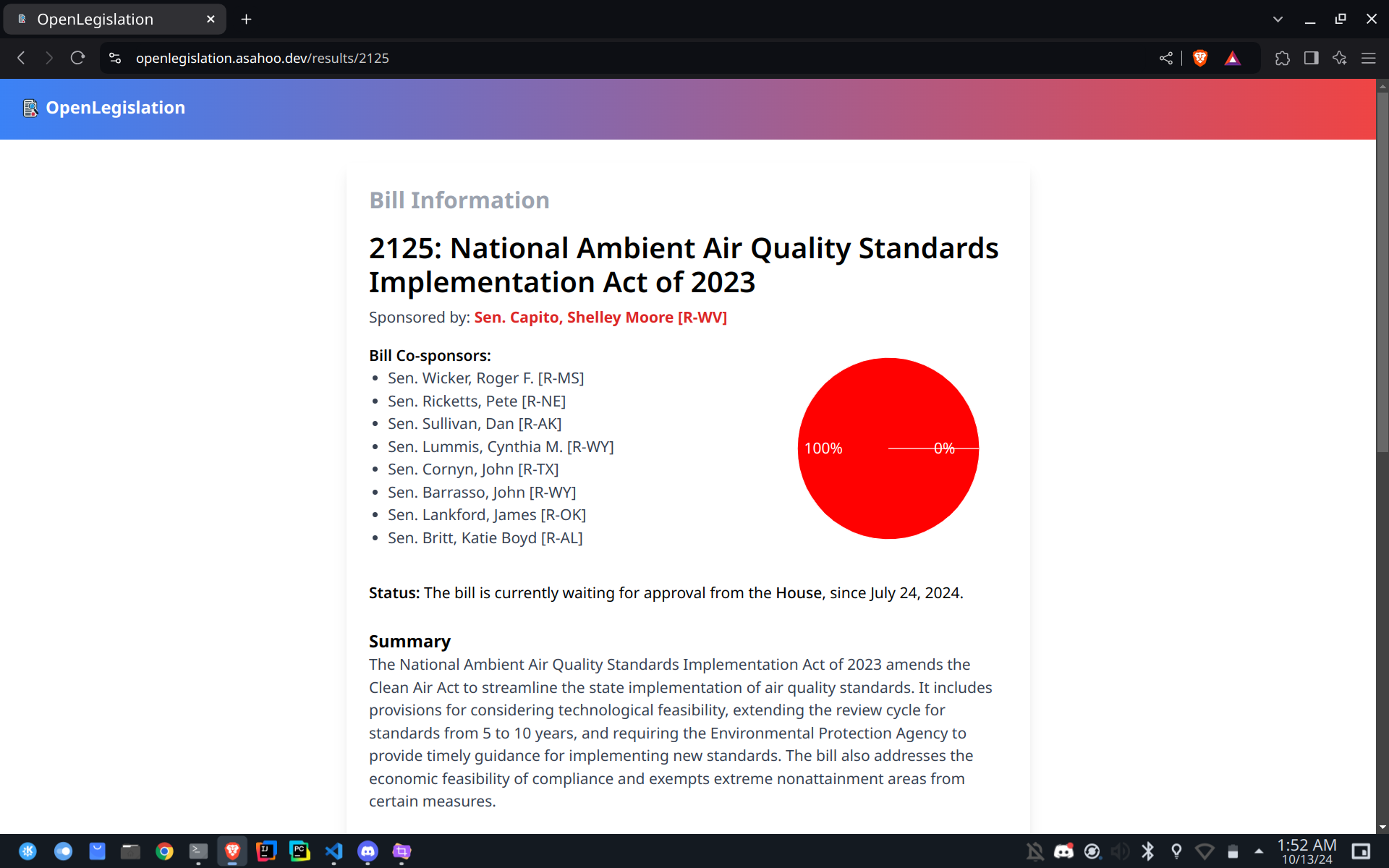
Task: Click the site settings icon in address bar
Action: tap(115, 58)
